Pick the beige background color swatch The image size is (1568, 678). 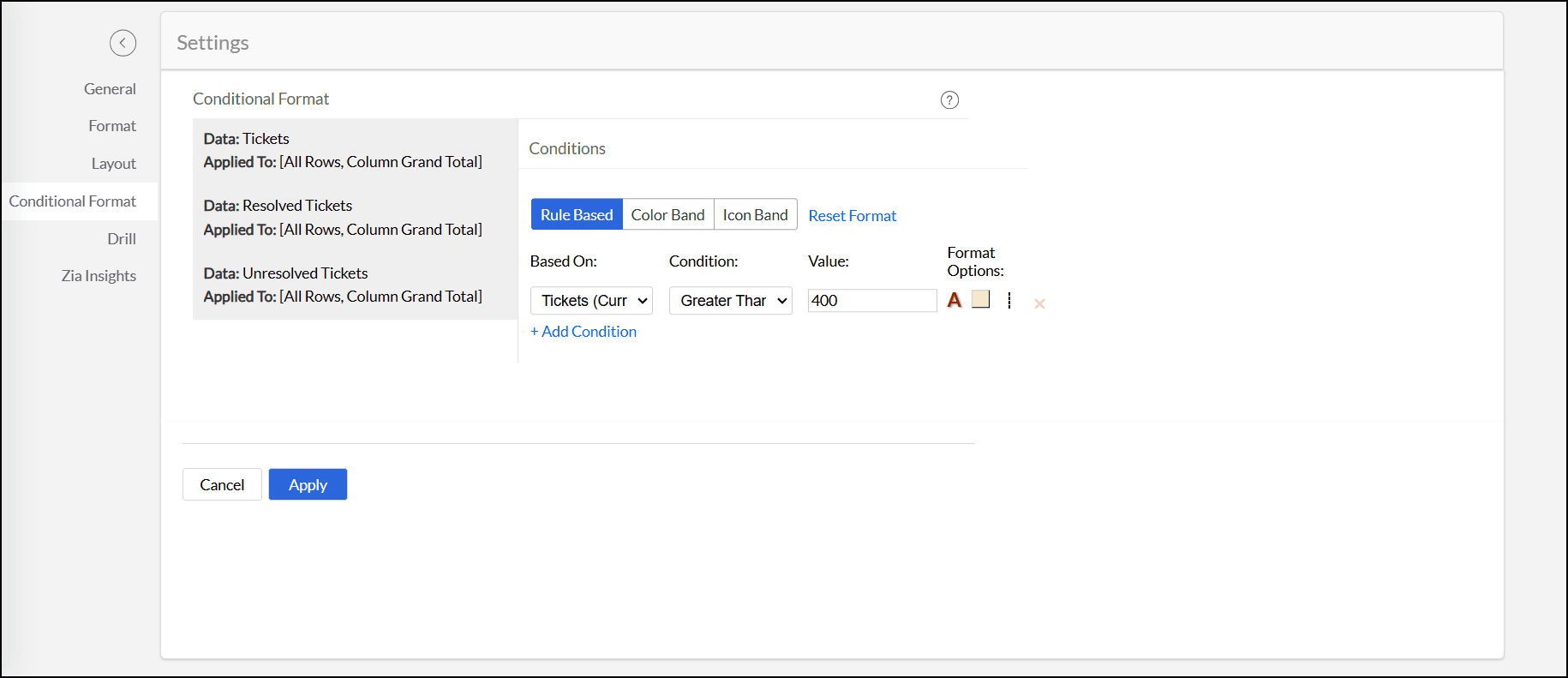(981, 299)
